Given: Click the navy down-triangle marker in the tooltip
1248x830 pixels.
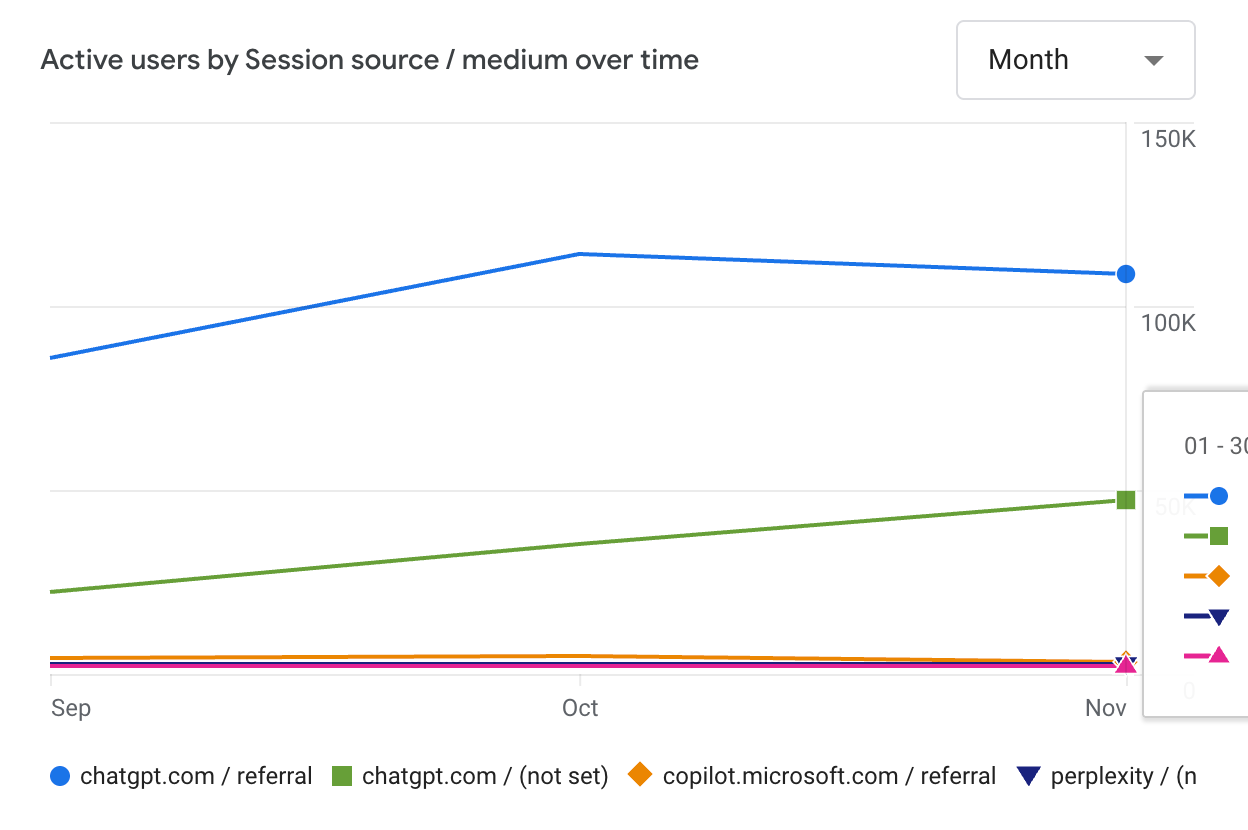Looking at the screenshot, I should pyautogui.click(x=1218, y=616).
